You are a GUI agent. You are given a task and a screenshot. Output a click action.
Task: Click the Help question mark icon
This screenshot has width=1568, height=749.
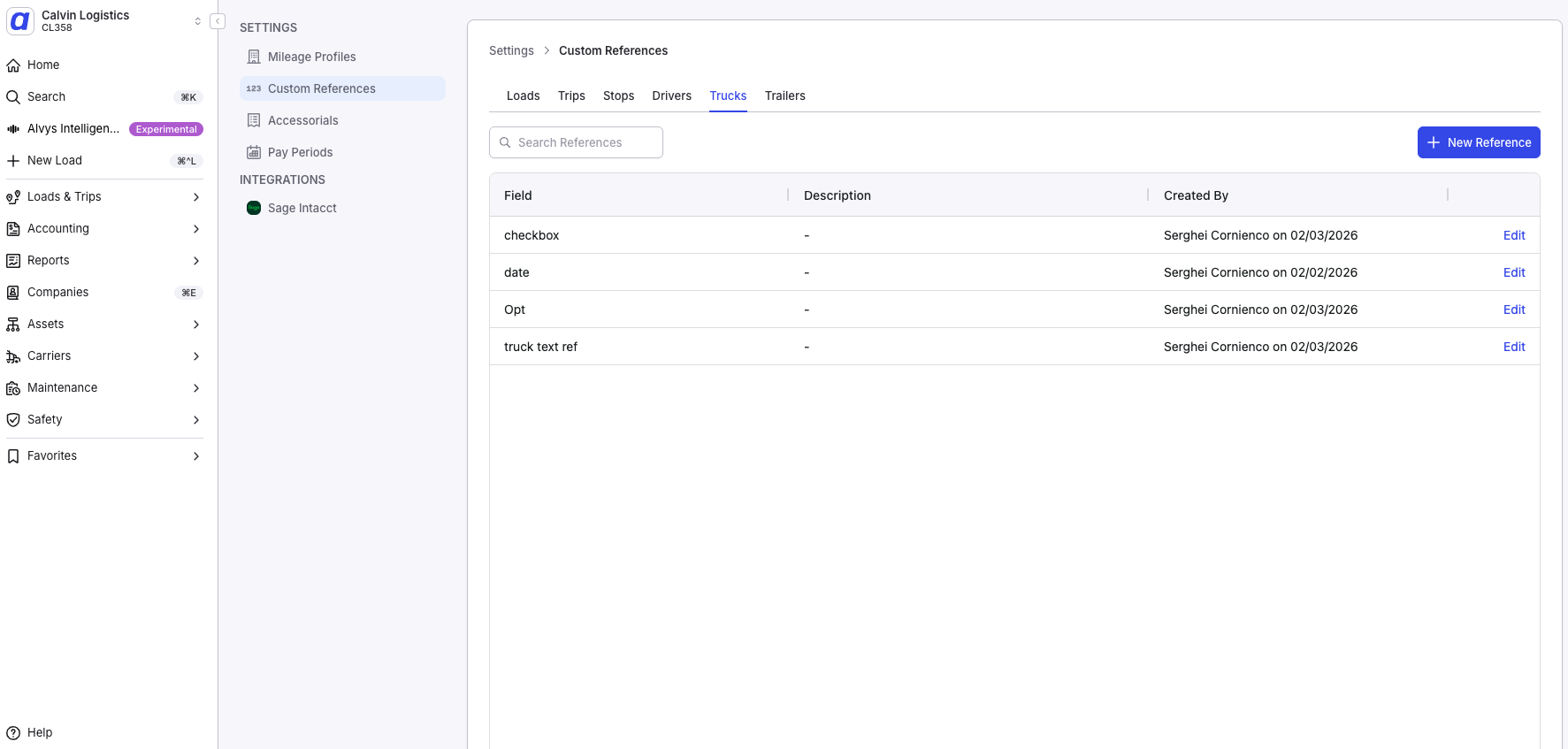(13, 732)
